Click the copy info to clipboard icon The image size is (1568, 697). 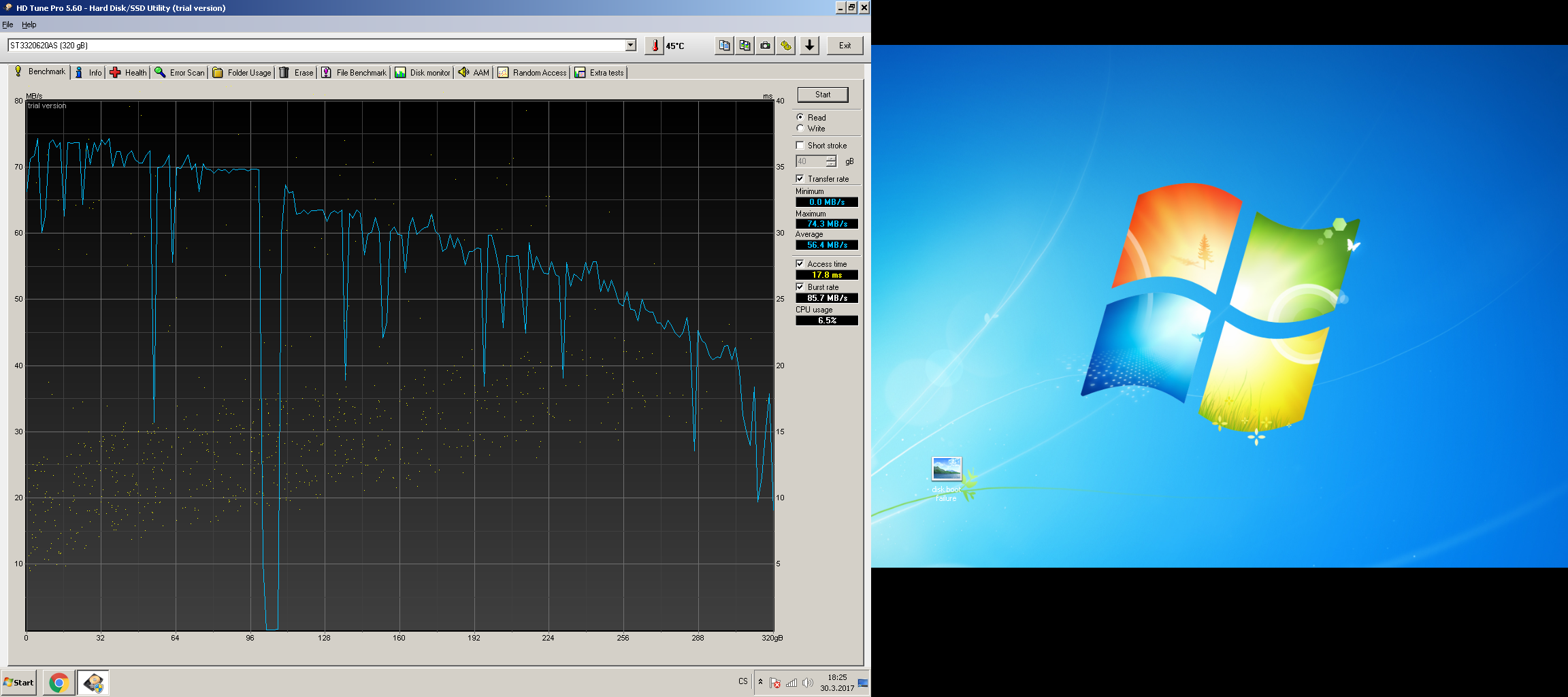[x=724, y=46]
